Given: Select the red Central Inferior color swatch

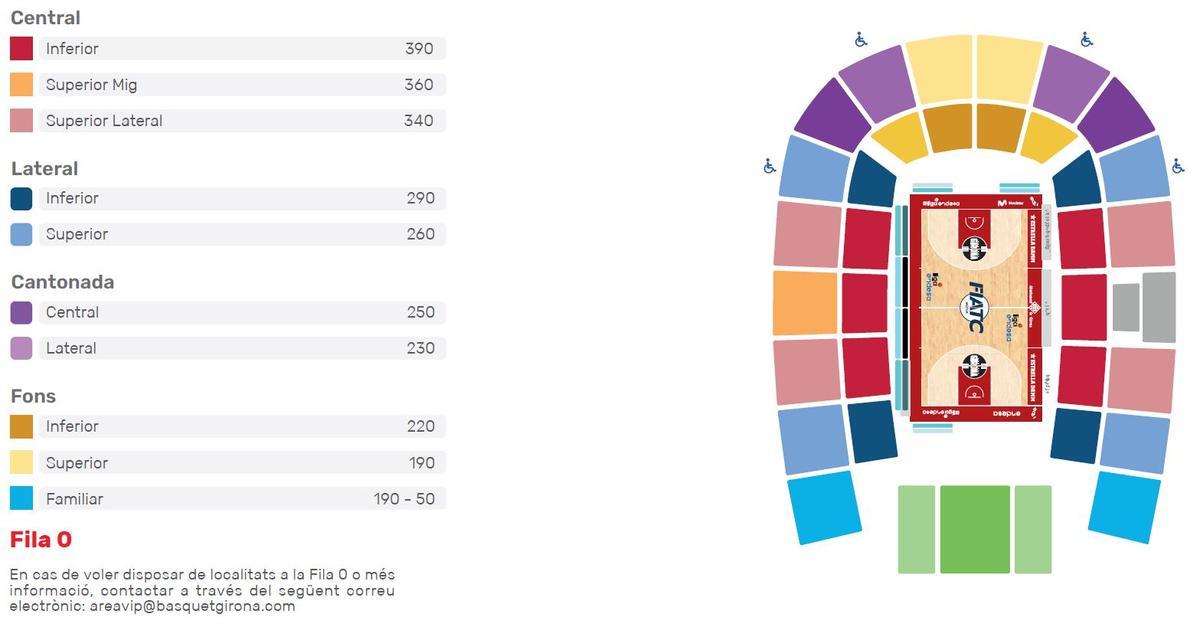Looking at the screenshot, I should (22, 49).
